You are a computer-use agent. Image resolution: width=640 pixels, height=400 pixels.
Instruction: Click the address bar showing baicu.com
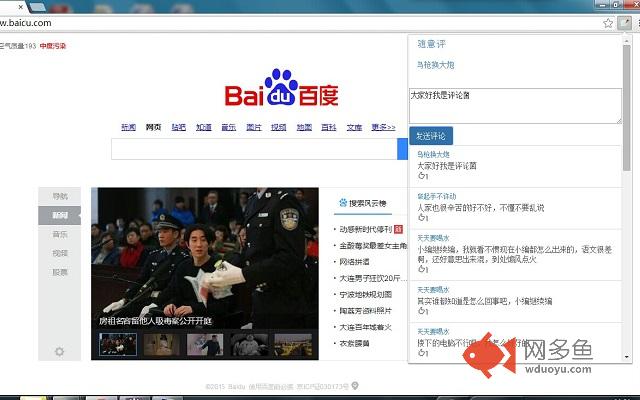point(300,23)
